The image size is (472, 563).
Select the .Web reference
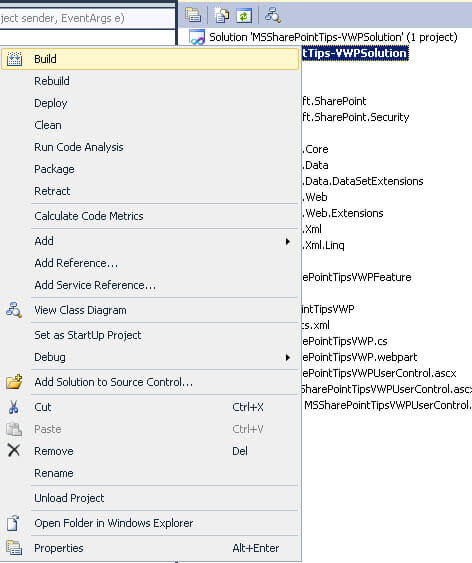[314, 197]
